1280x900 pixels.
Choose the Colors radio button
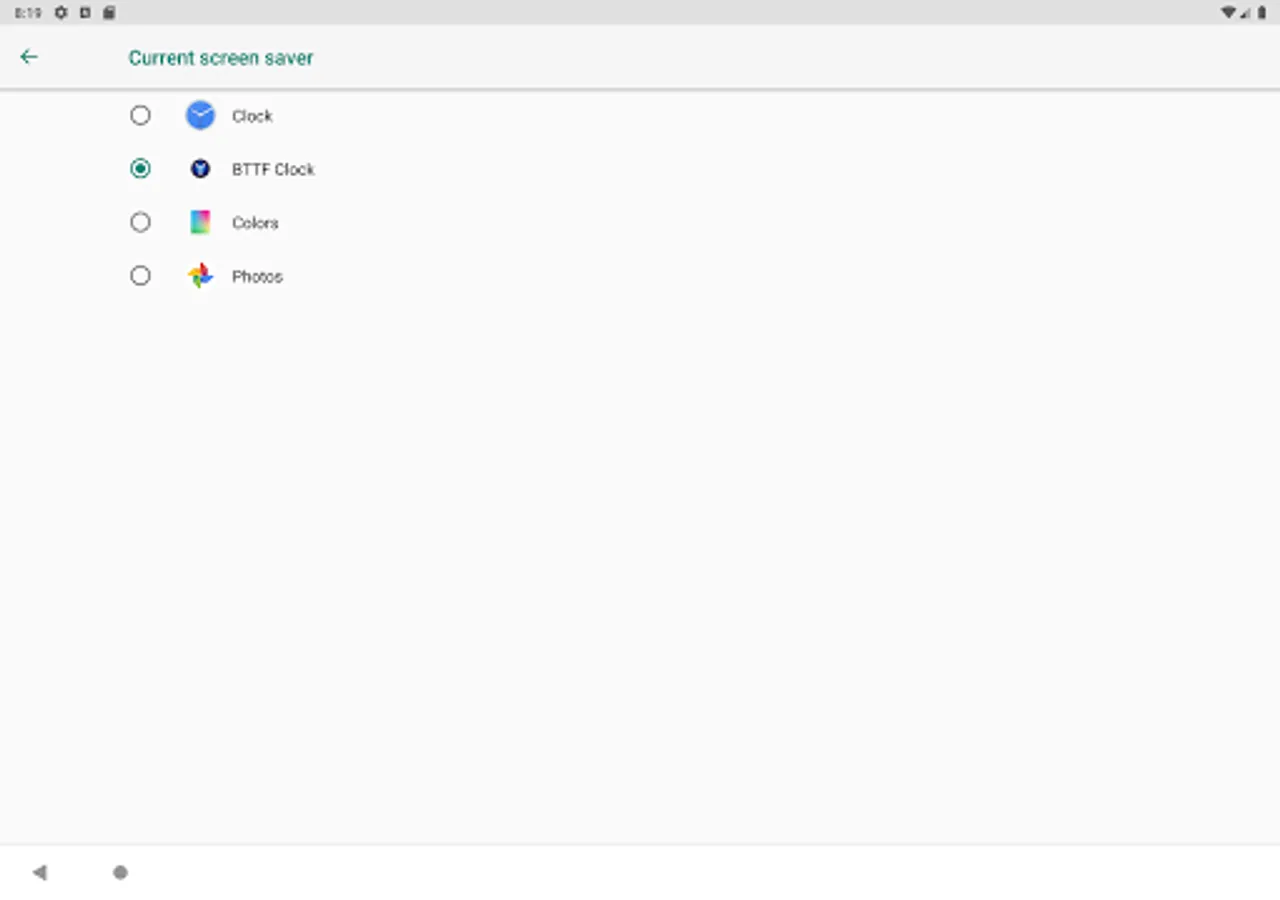coord(140,223)
